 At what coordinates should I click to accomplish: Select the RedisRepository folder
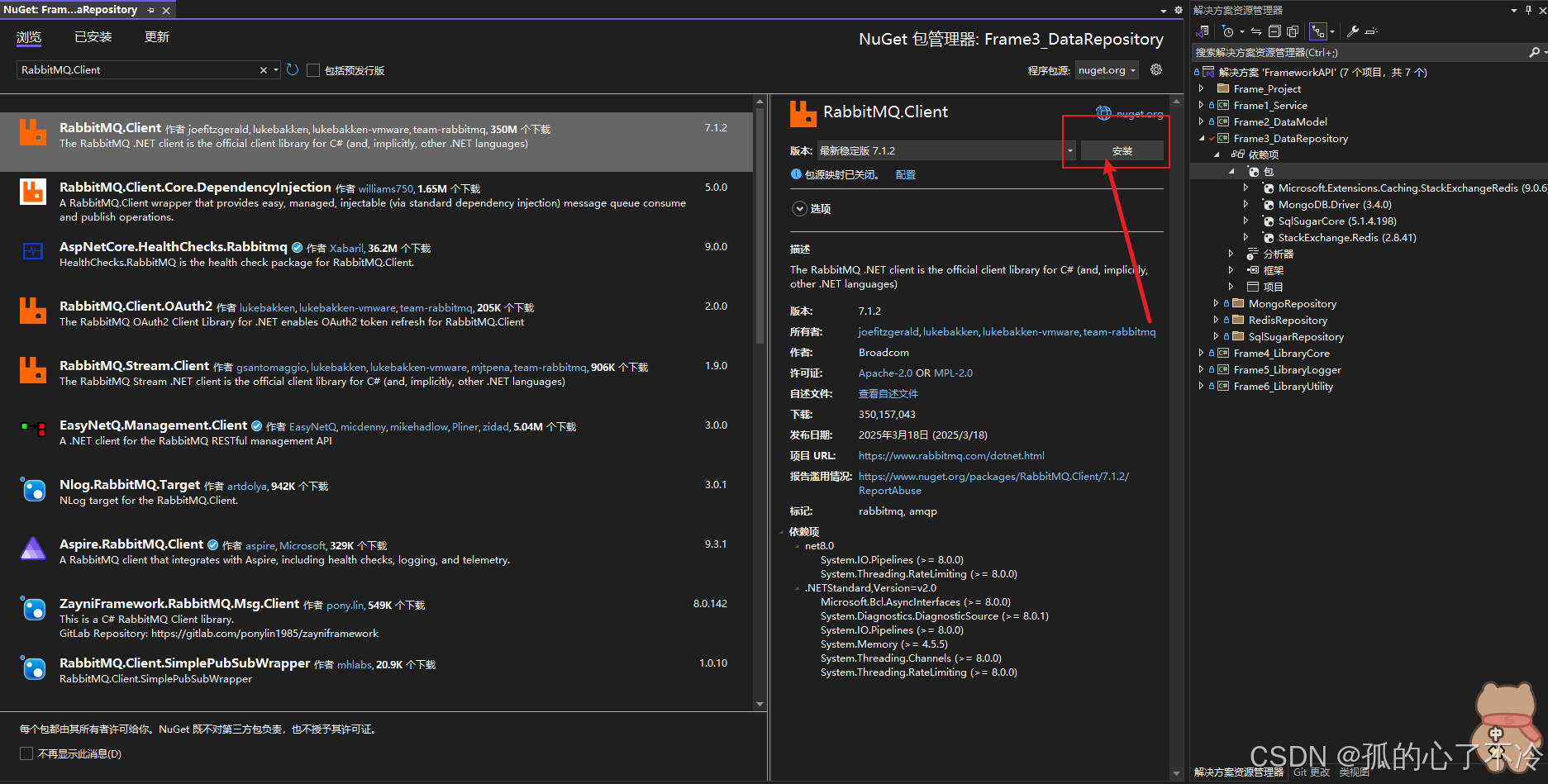[1288, 320]
